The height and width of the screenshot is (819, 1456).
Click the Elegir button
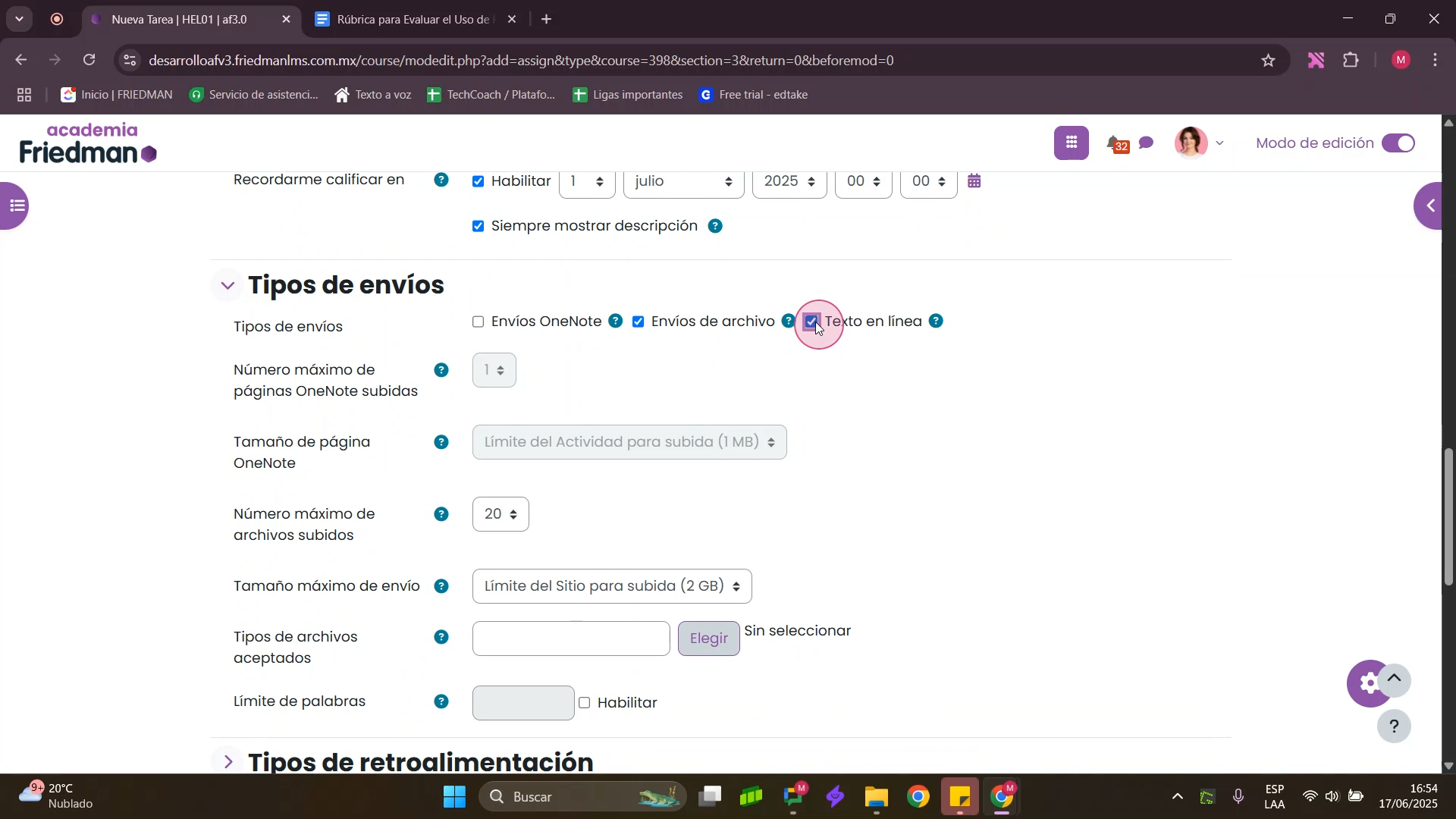tap(708, 639)
